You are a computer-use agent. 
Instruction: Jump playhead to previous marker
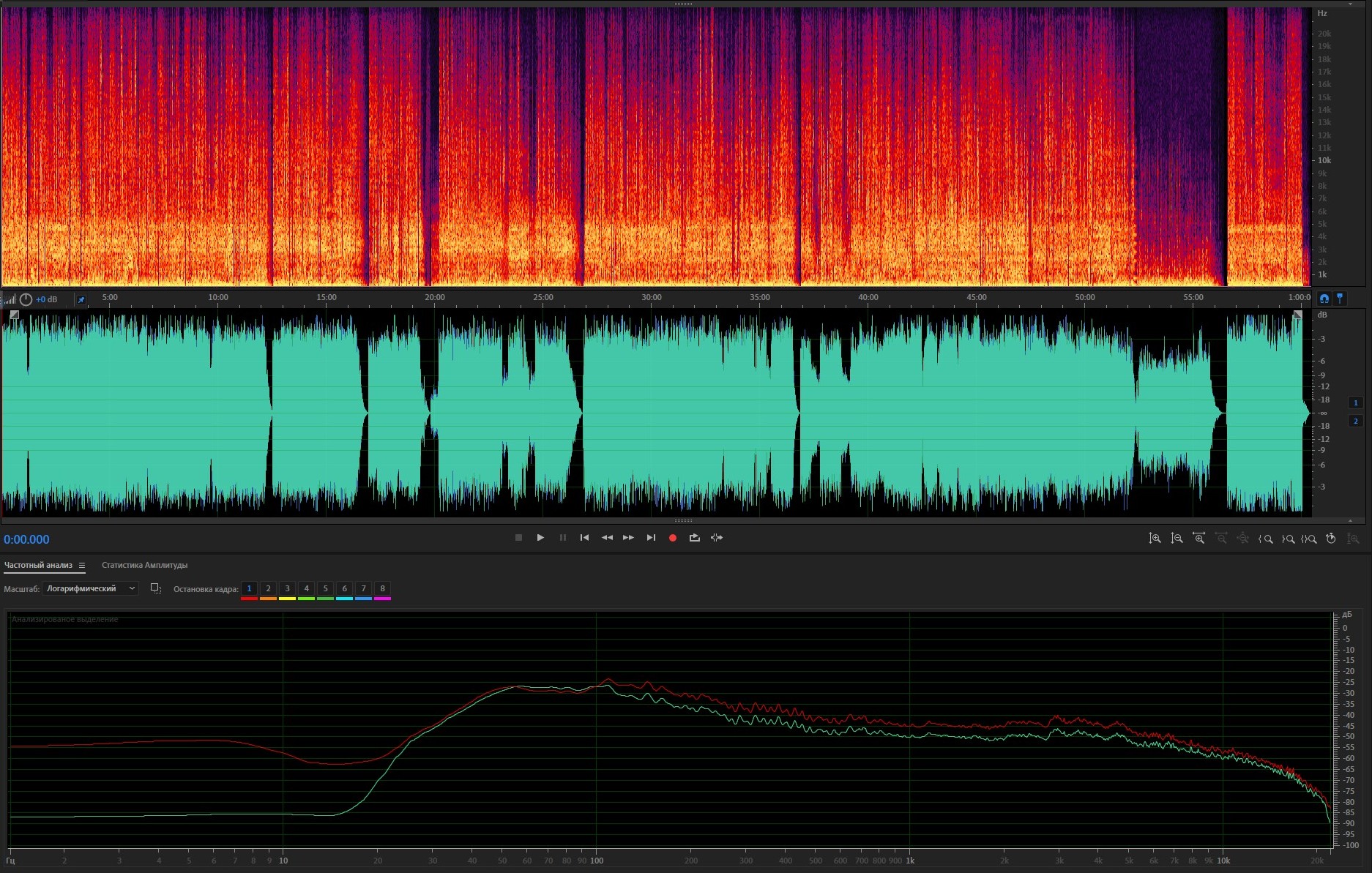584,538
